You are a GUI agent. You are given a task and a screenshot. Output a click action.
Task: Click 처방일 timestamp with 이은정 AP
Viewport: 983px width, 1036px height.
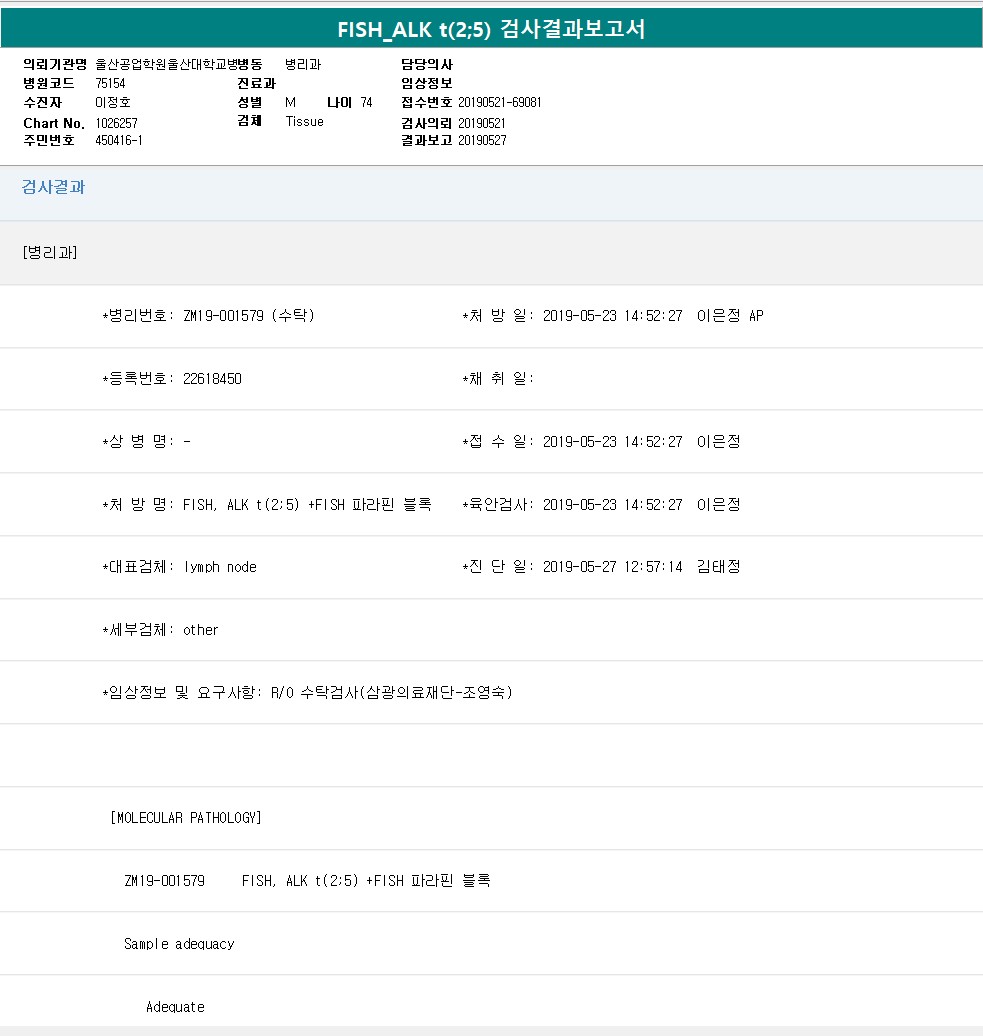[x=613, y=316]
